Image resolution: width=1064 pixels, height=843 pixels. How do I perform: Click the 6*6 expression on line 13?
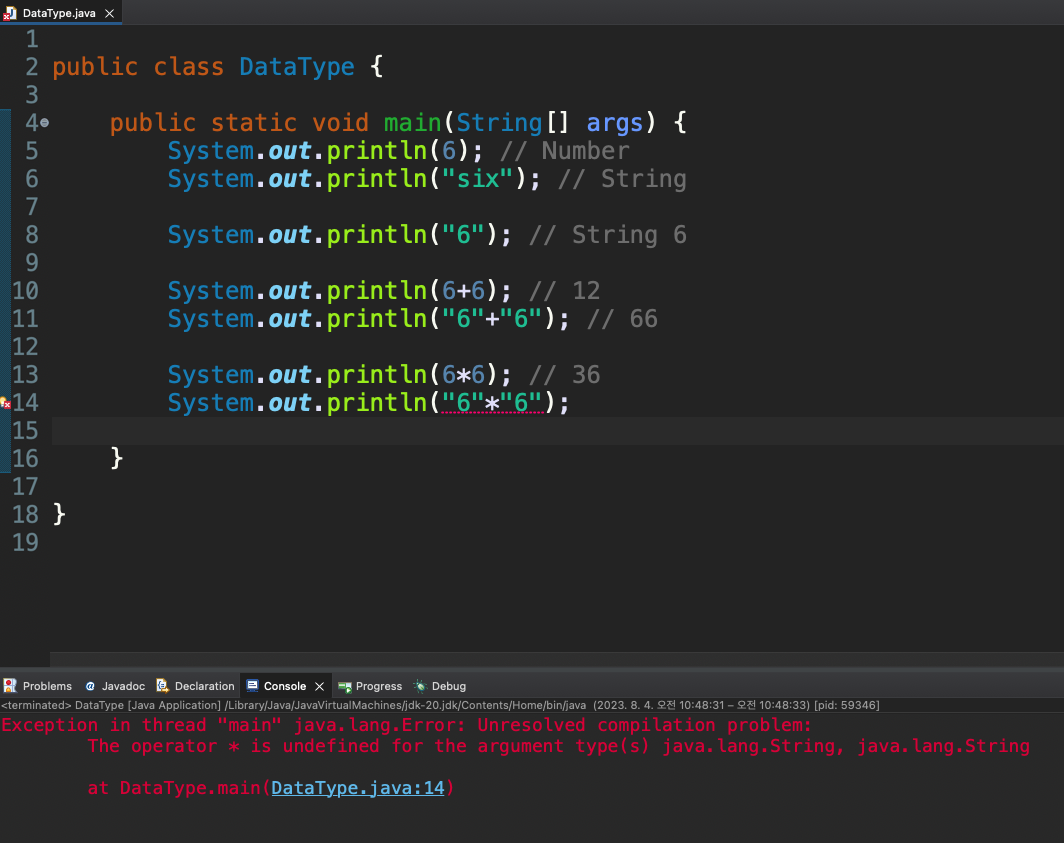coord(463,375)
